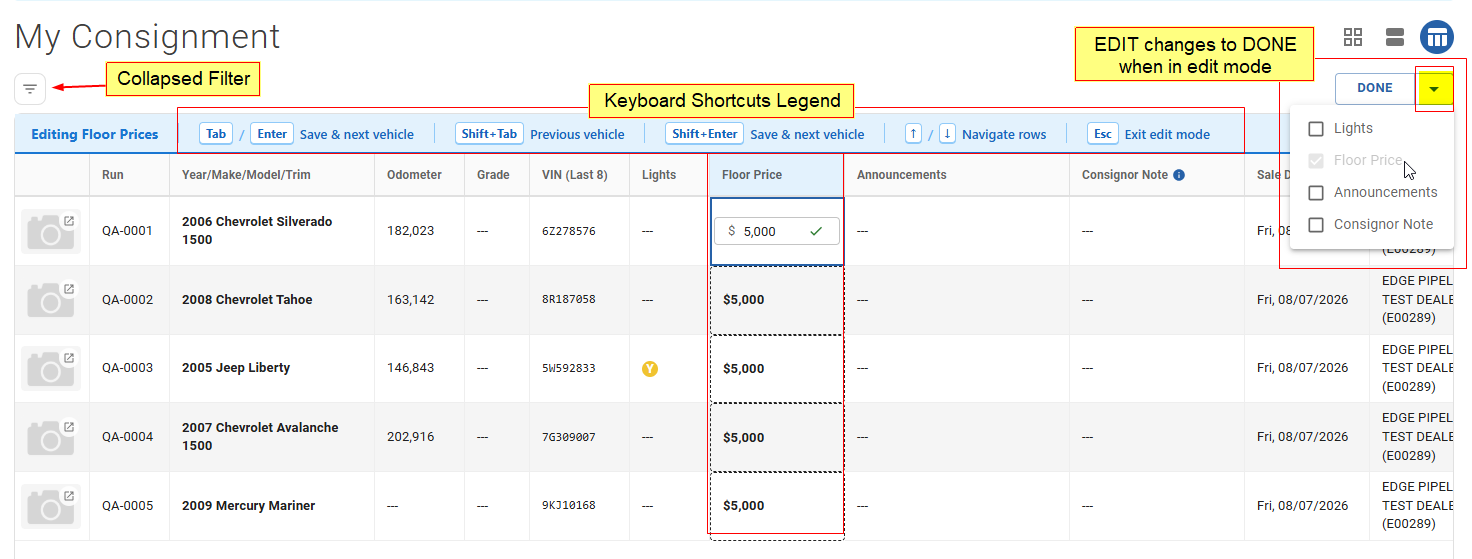
Task: Click the Shift+Enter key hint
Action: click(704, 134)
